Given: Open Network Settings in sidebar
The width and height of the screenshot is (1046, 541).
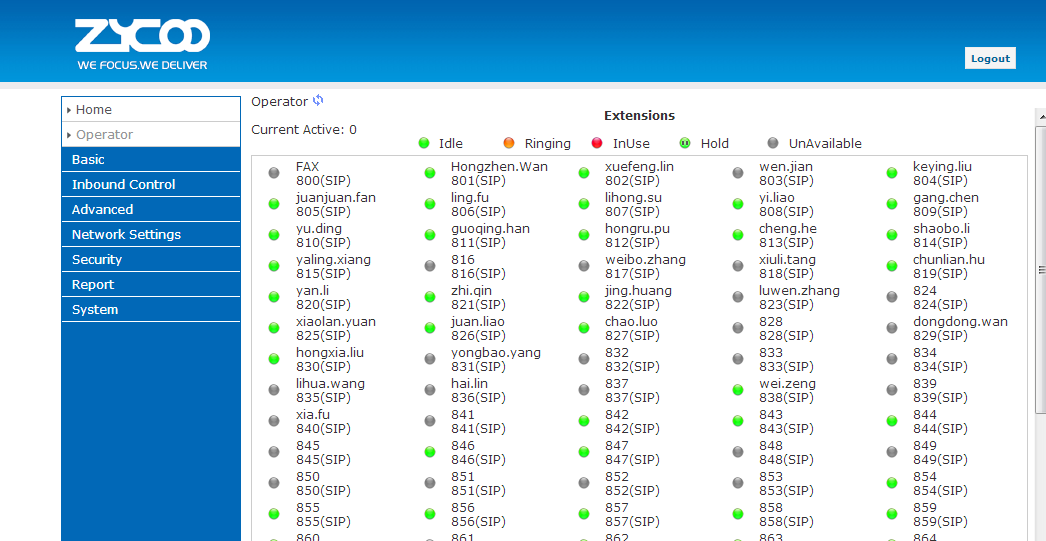Looking at the screenshot, I should pos(126,235).
